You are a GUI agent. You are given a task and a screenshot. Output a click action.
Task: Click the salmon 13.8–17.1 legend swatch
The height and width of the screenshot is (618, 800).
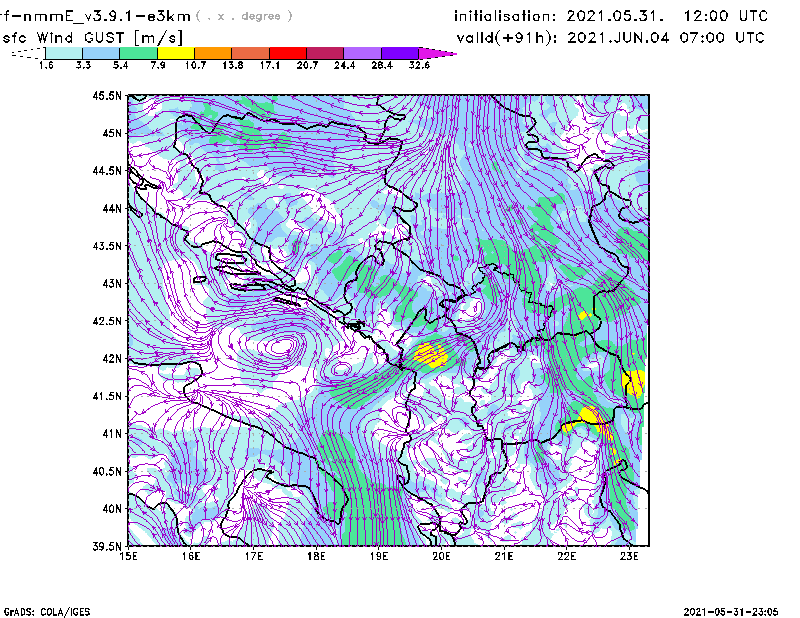coord(251,53)
